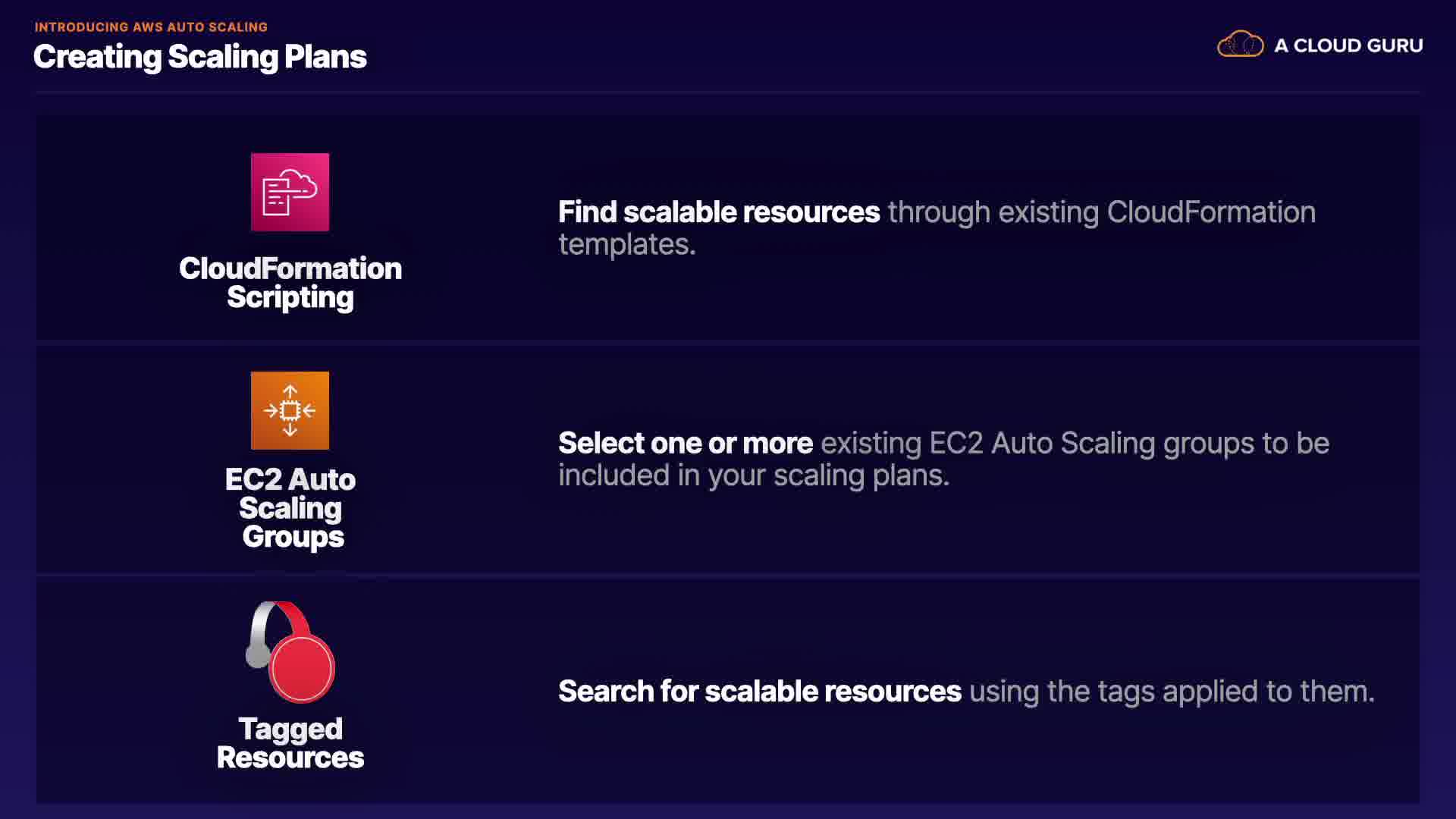
Task: Click "existing EC2 Auto Scaling groups to be" text
Action: [x=1075, y=443]
